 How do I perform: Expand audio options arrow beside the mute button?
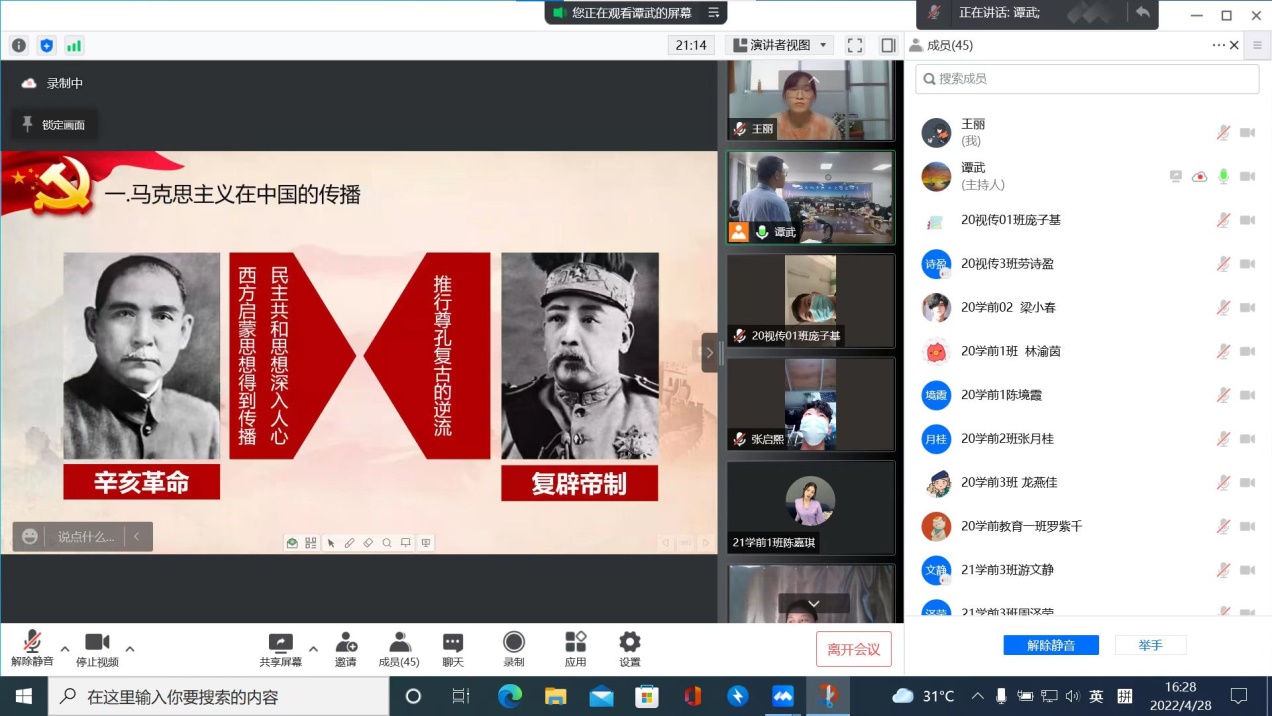65,648
